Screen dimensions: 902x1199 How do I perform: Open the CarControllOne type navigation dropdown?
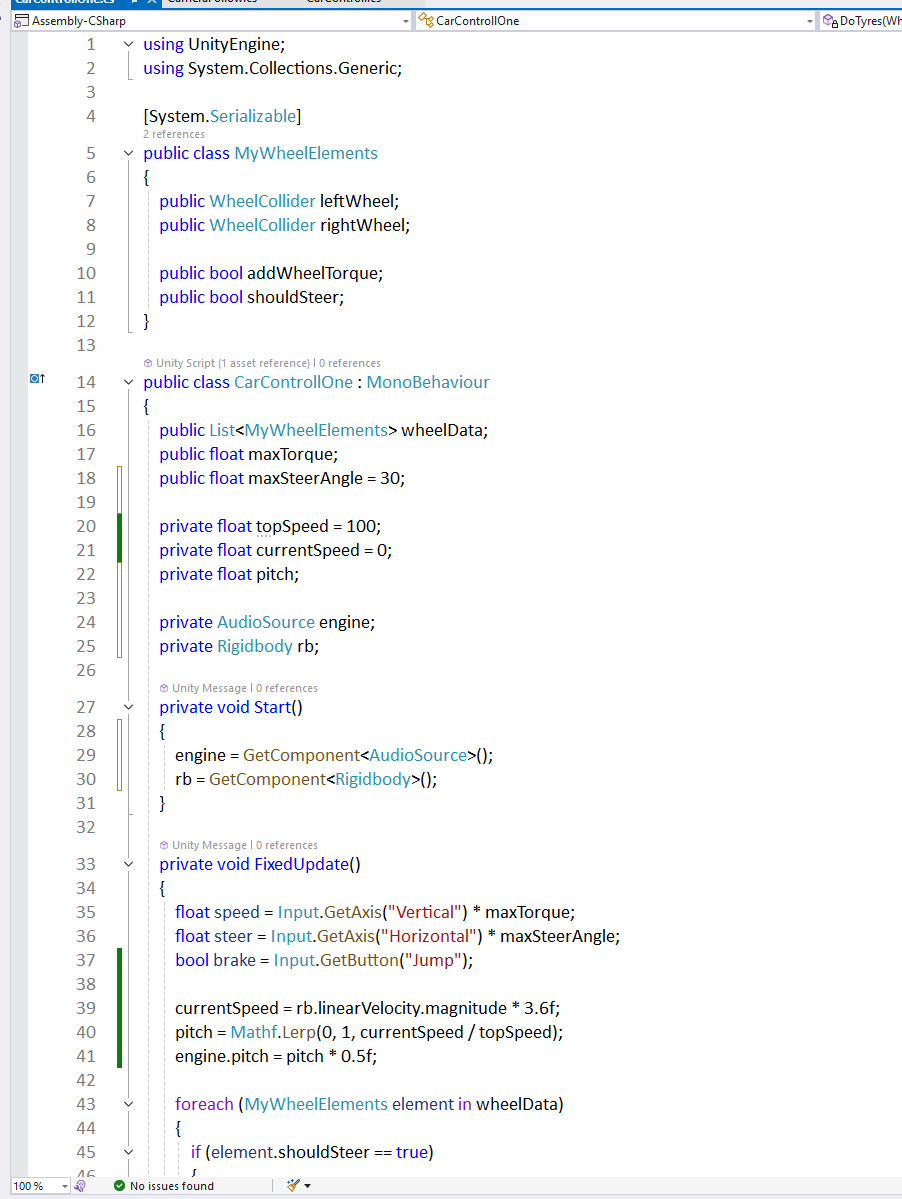[809, 21]
